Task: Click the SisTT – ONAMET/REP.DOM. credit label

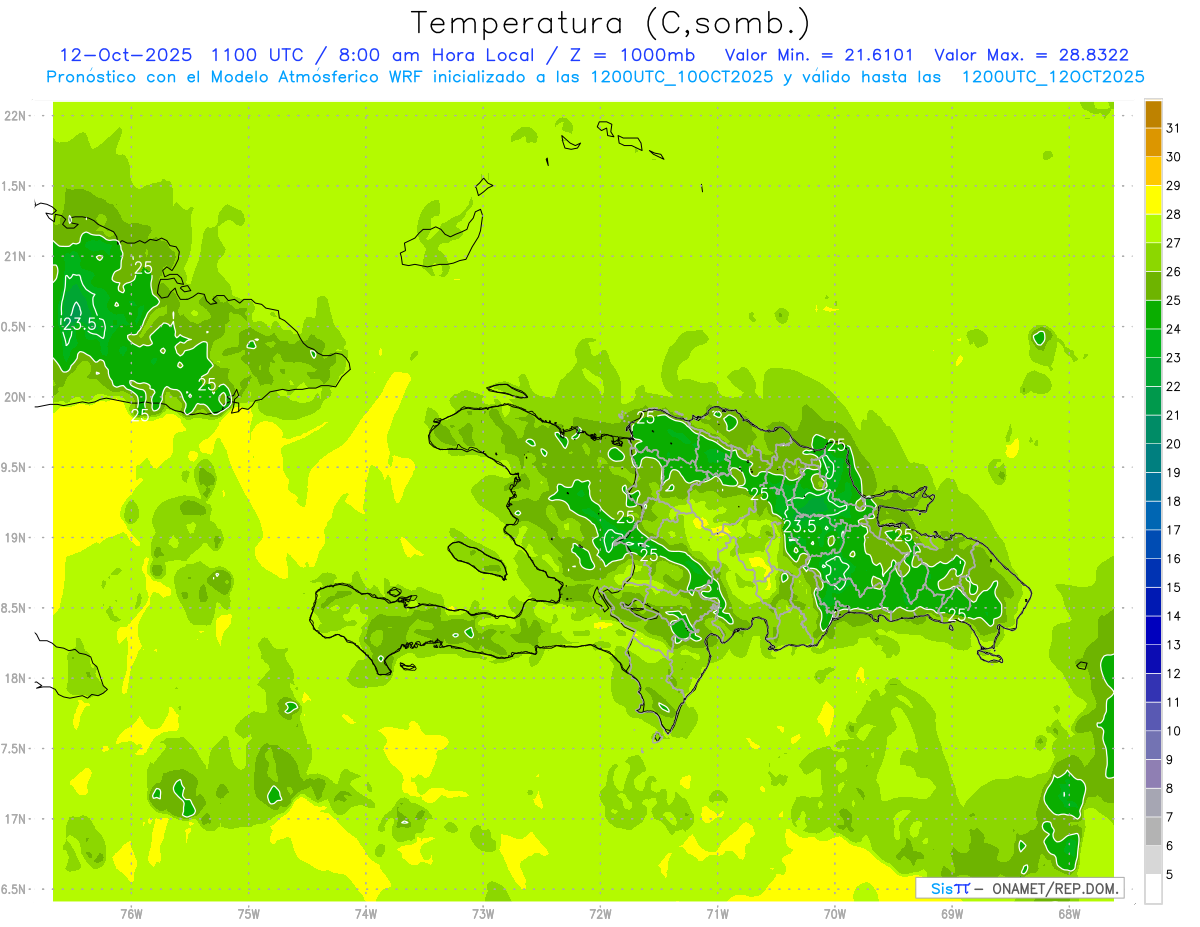Action: point(1019,888)
